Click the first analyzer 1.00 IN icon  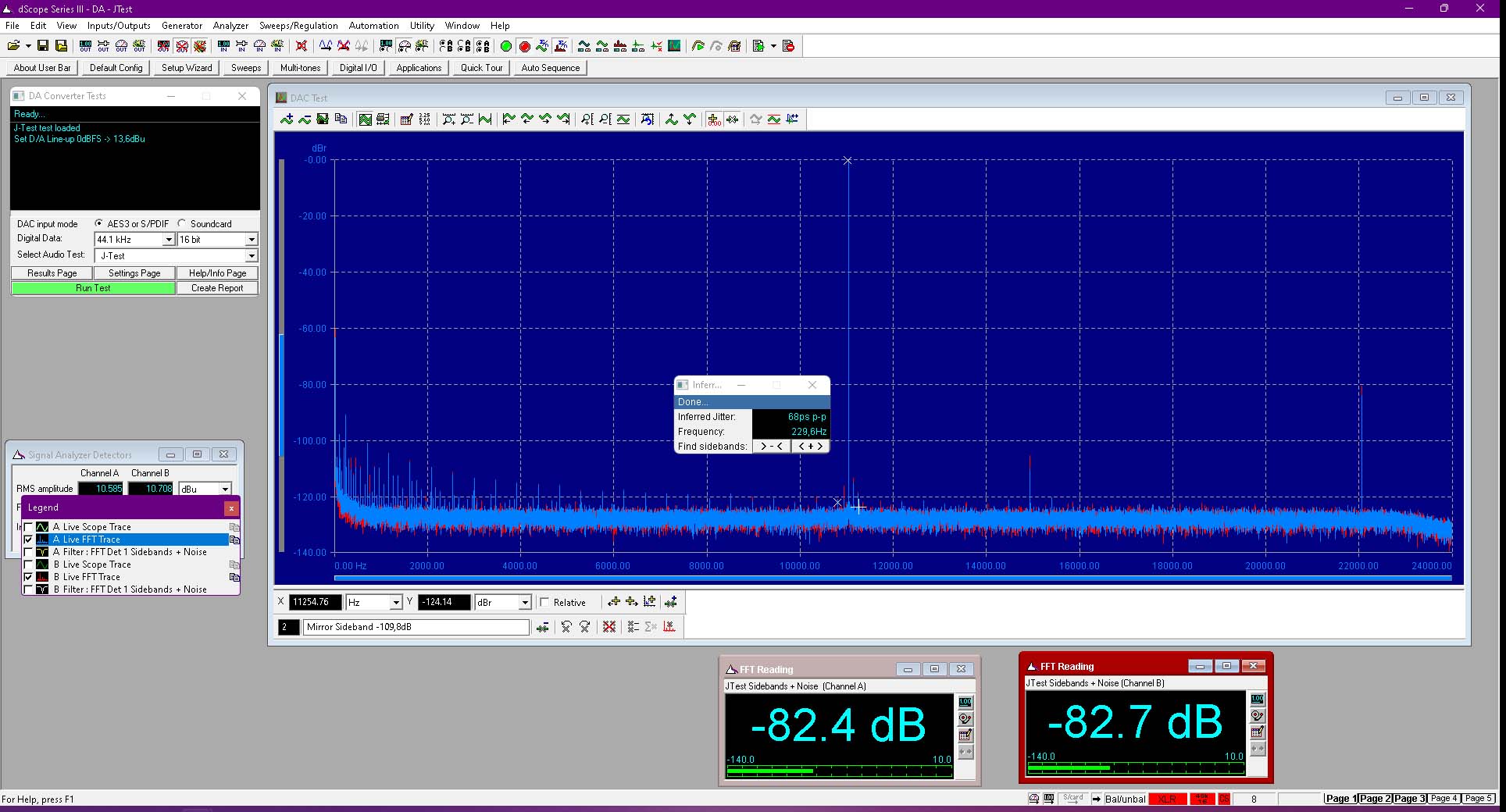point(223,46)
